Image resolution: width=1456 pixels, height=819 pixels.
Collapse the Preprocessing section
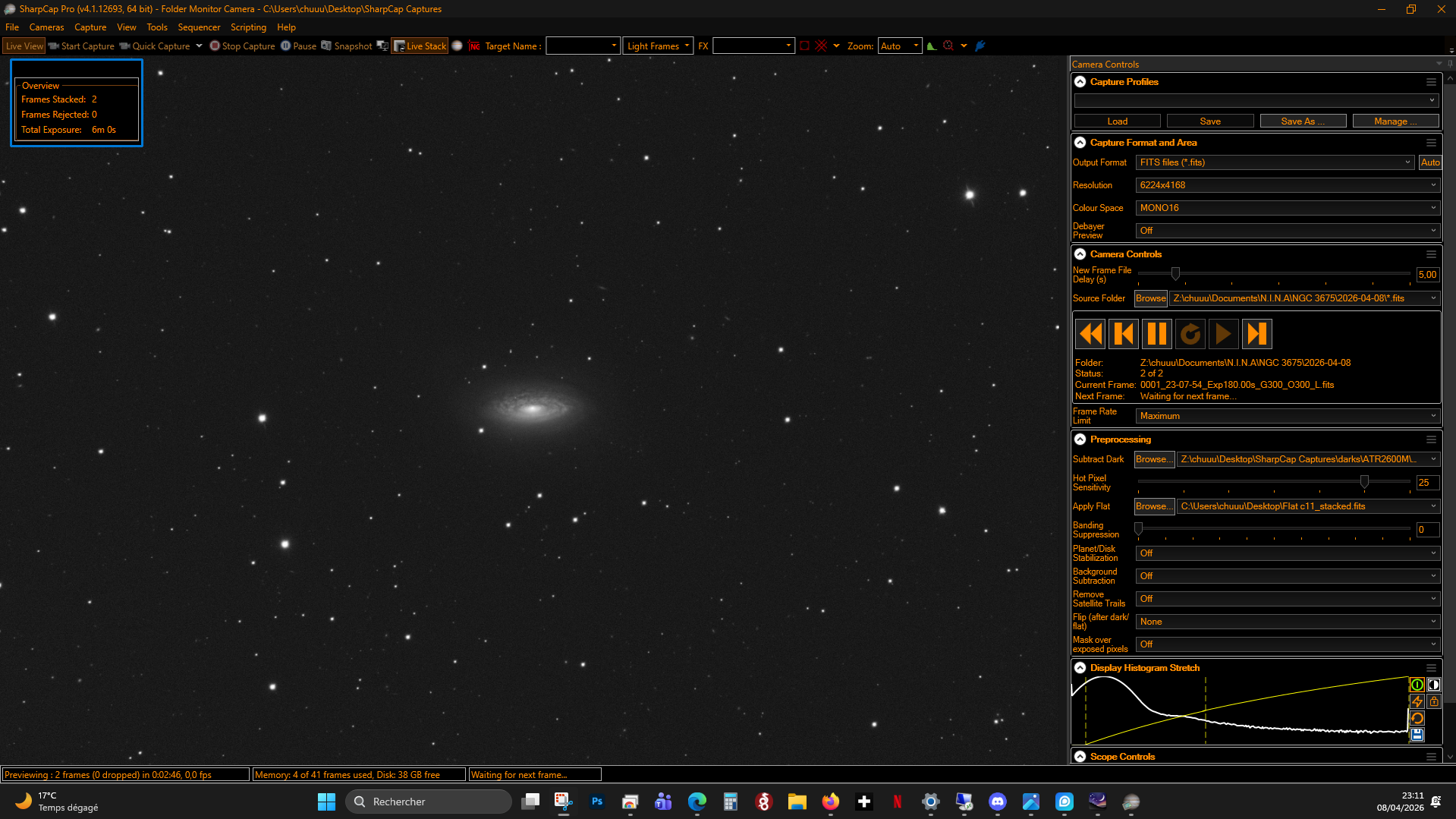tap(1080, 439)
